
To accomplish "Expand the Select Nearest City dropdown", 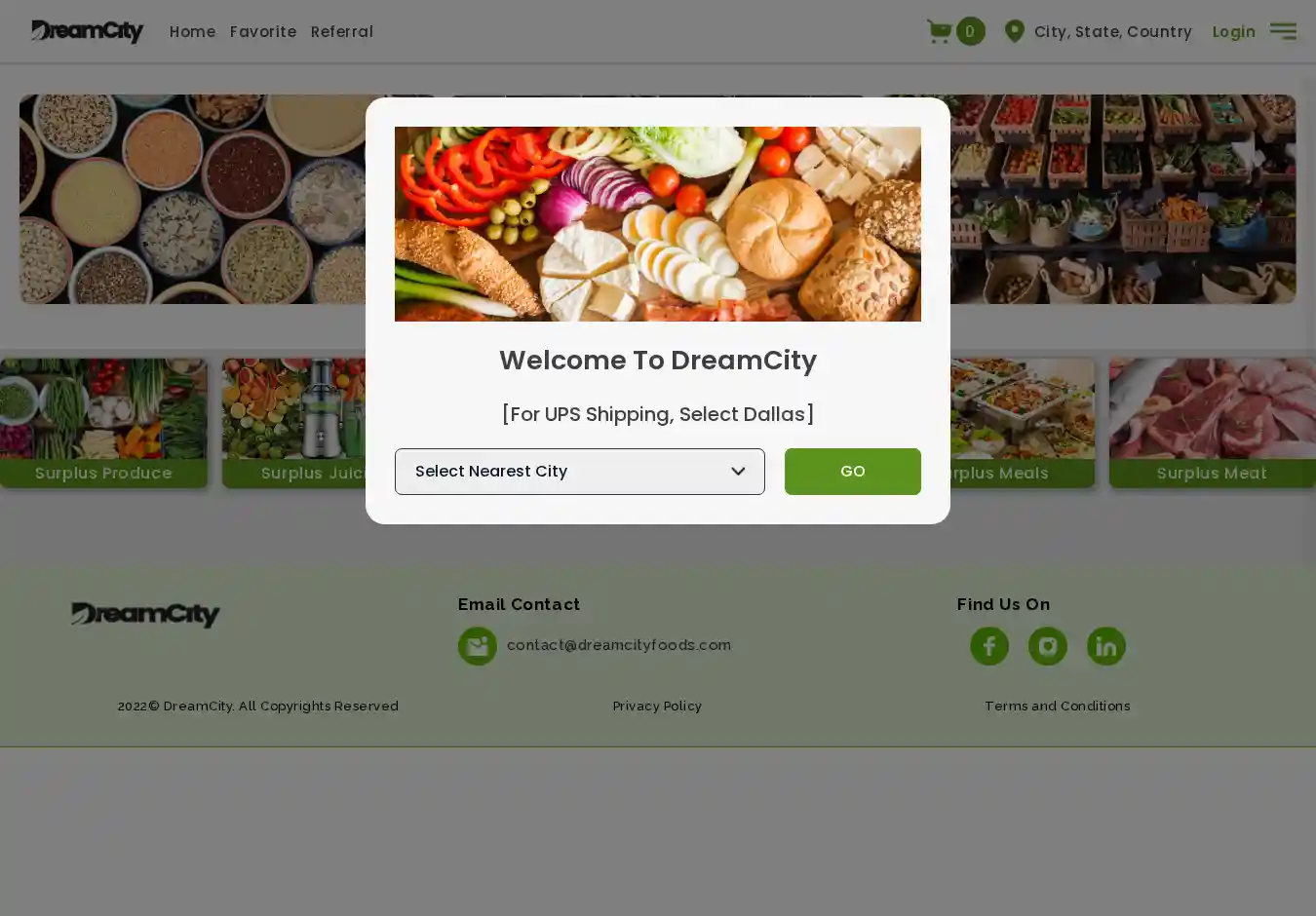I will 580,472.
